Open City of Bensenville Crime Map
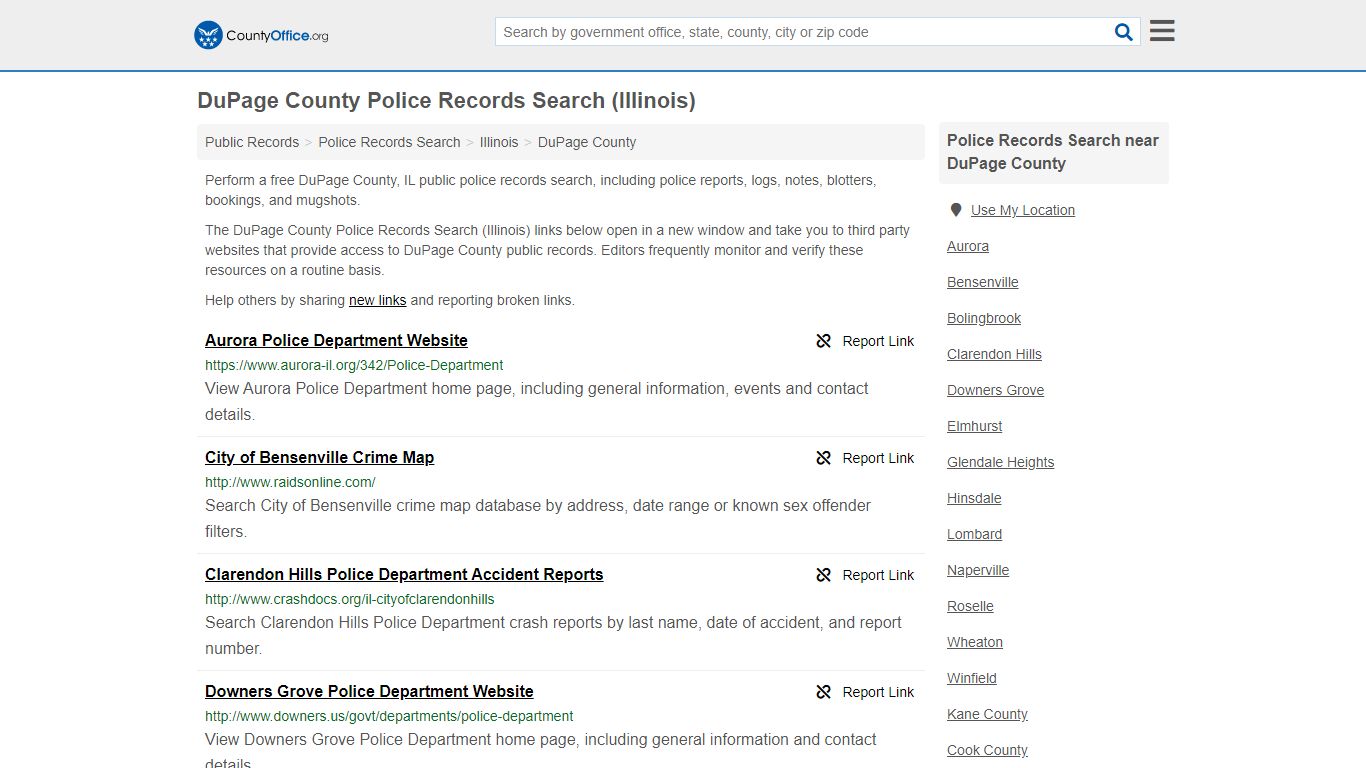Viewport: 1366px width, 768px height. tap(319, 457)
